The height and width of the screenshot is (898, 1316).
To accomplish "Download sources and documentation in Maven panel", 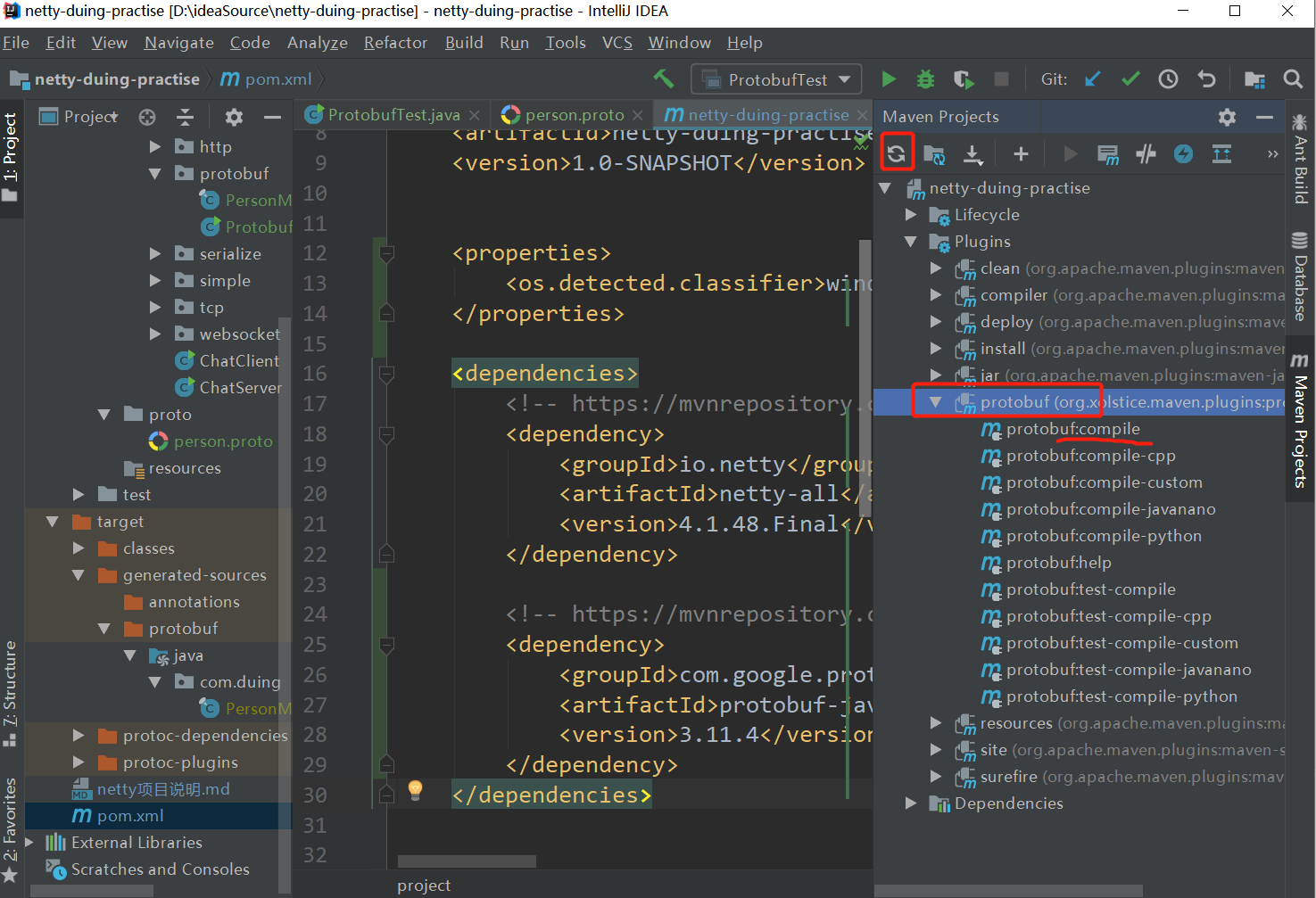I will (973, 154).
